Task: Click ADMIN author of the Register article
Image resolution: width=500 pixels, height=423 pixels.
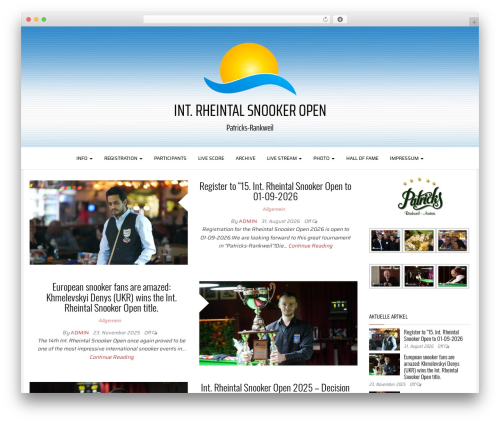Action: pos(248,221)
